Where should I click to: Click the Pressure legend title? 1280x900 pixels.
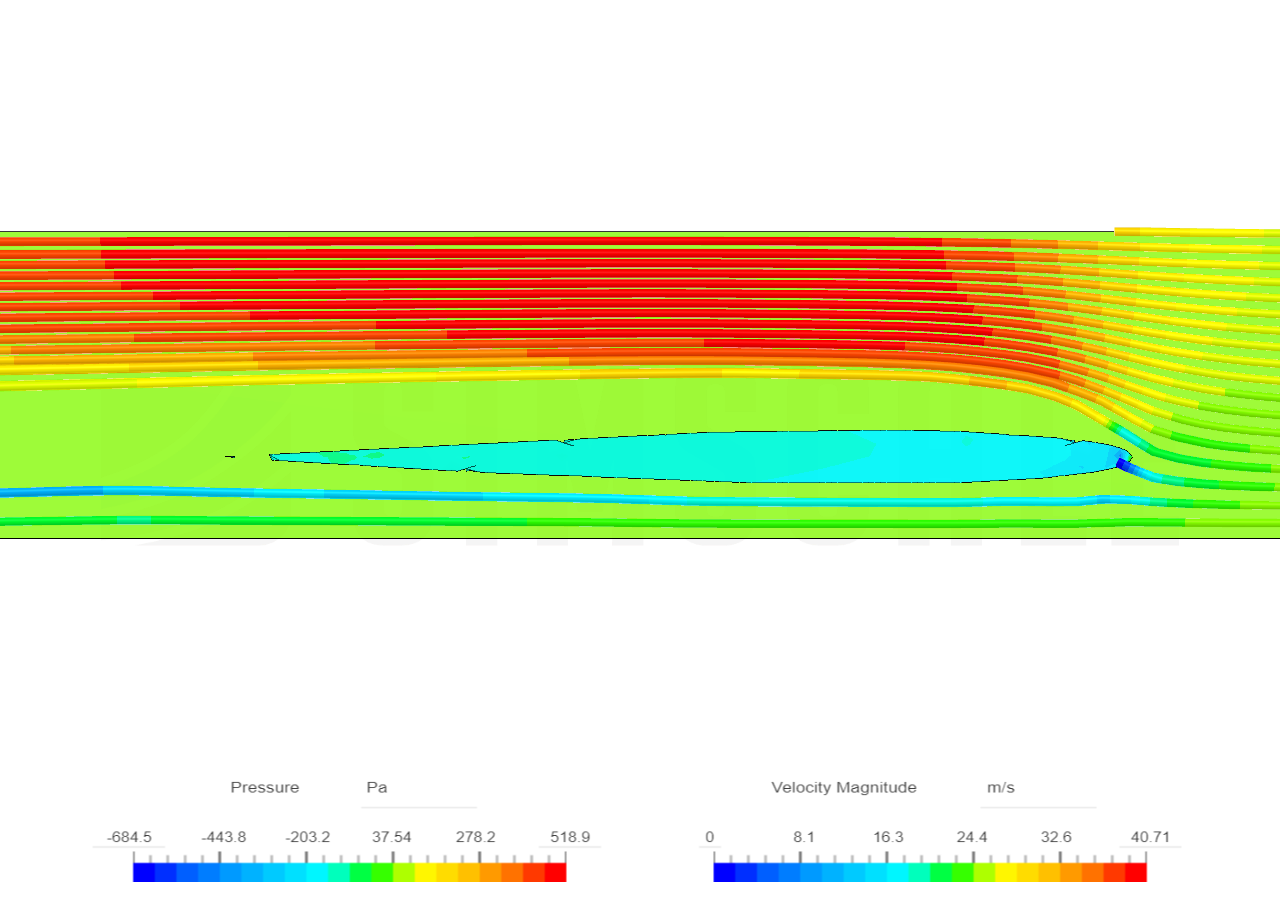pyautogui.click(x=265, y=787)
